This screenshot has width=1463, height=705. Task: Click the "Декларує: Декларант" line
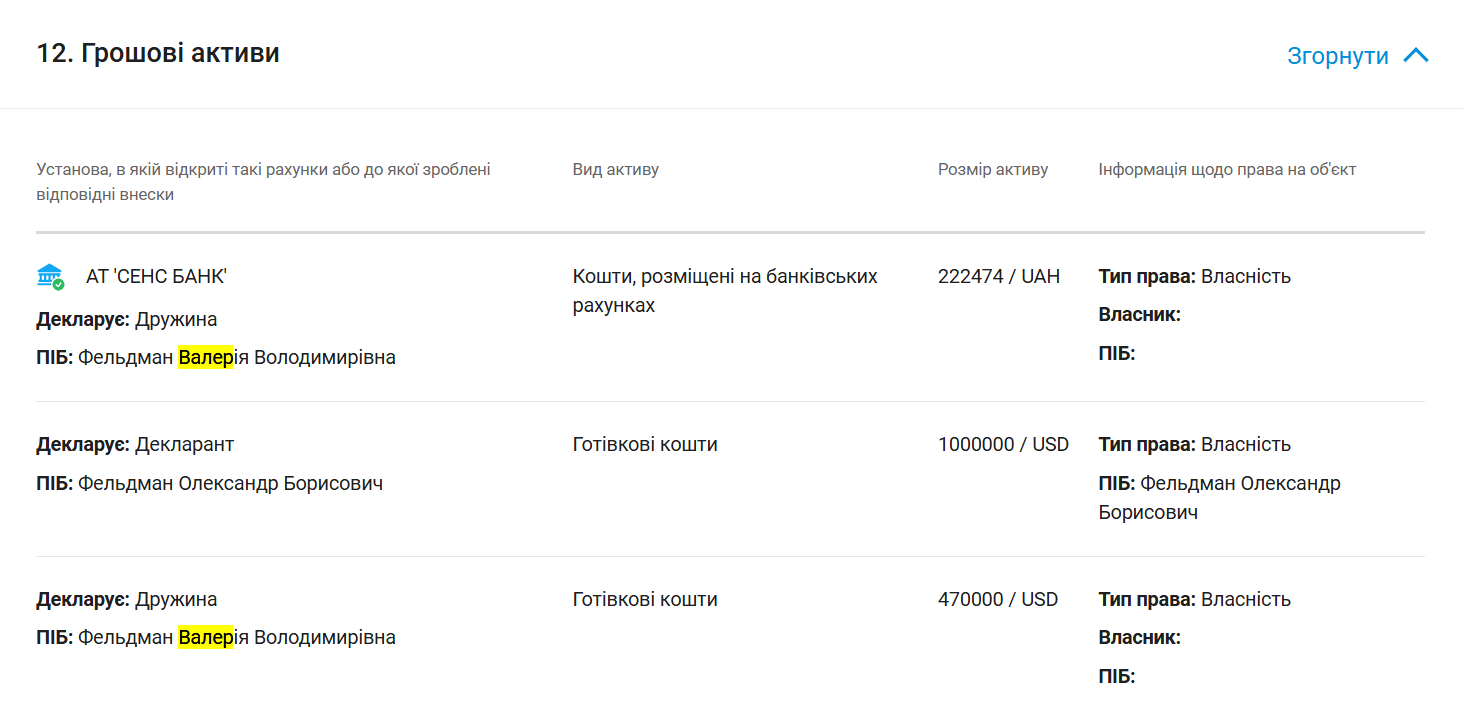135,444
